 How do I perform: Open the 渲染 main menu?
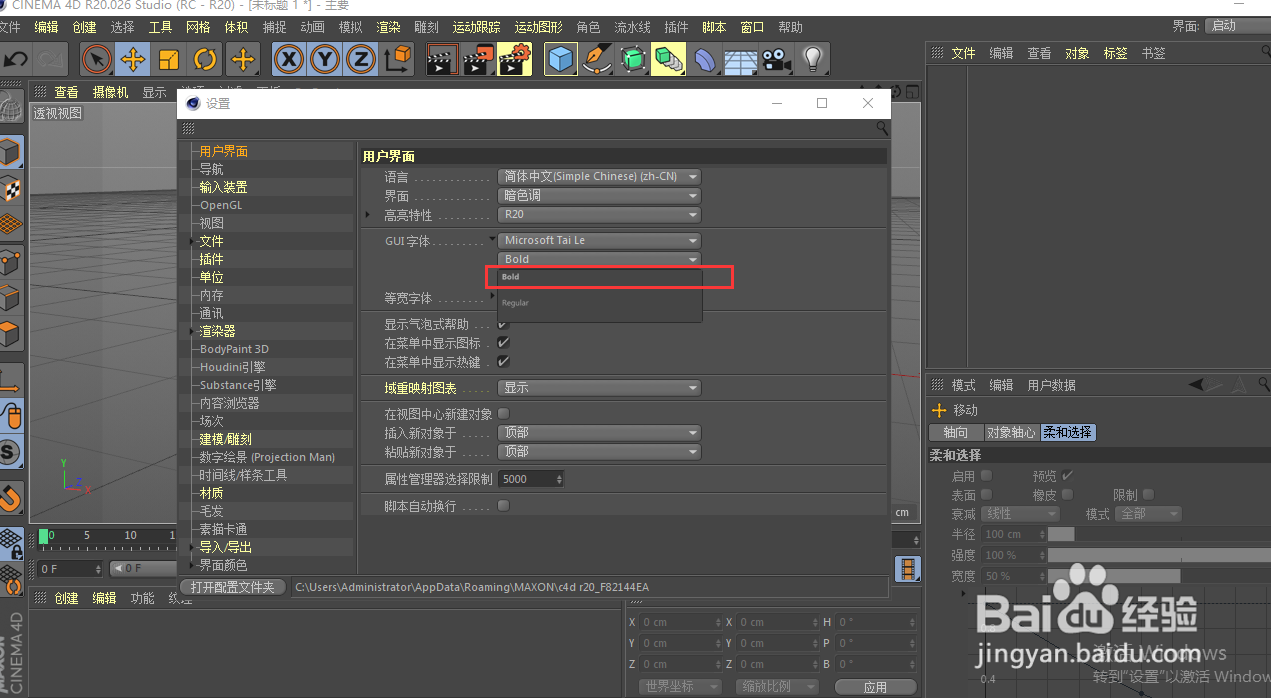click(388, 27)
